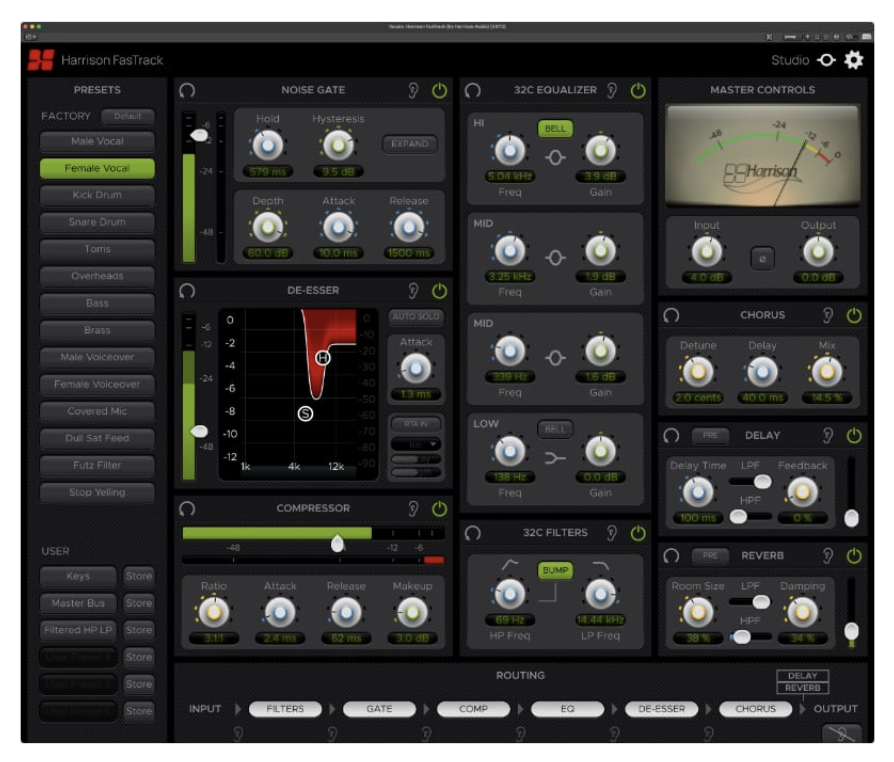Click the GATE block in routing
The width and height of the screenshot is (894, 762).
pyautogui.click(x=379, y=709)
